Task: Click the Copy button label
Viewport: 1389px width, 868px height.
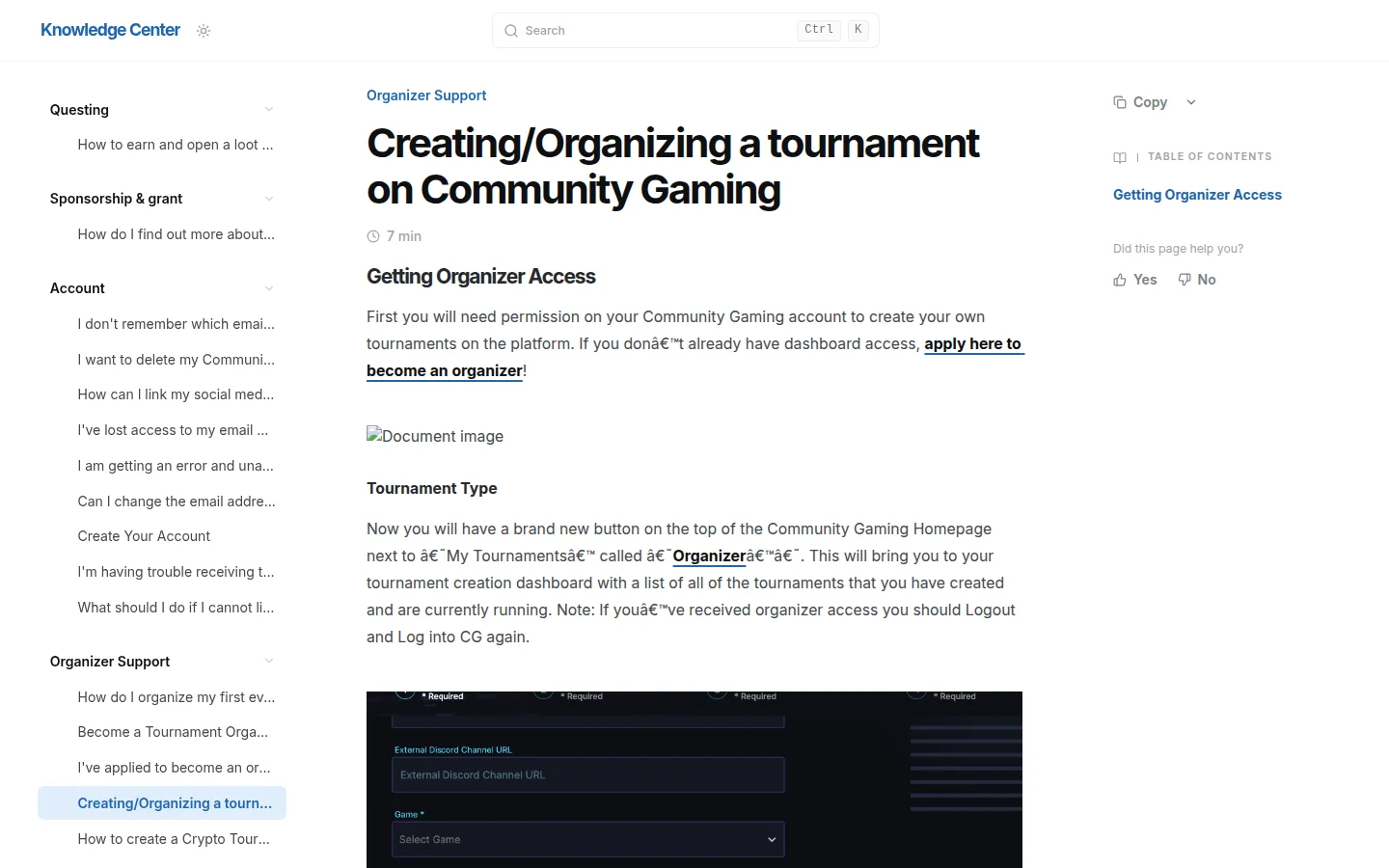Action: coord(1150,102)
